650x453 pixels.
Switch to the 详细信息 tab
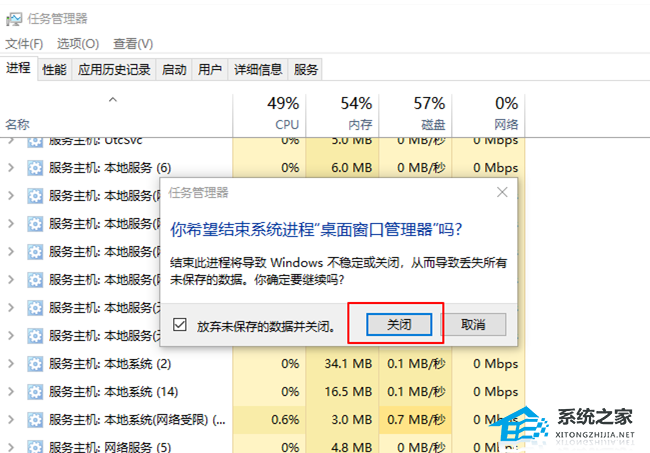258,70
